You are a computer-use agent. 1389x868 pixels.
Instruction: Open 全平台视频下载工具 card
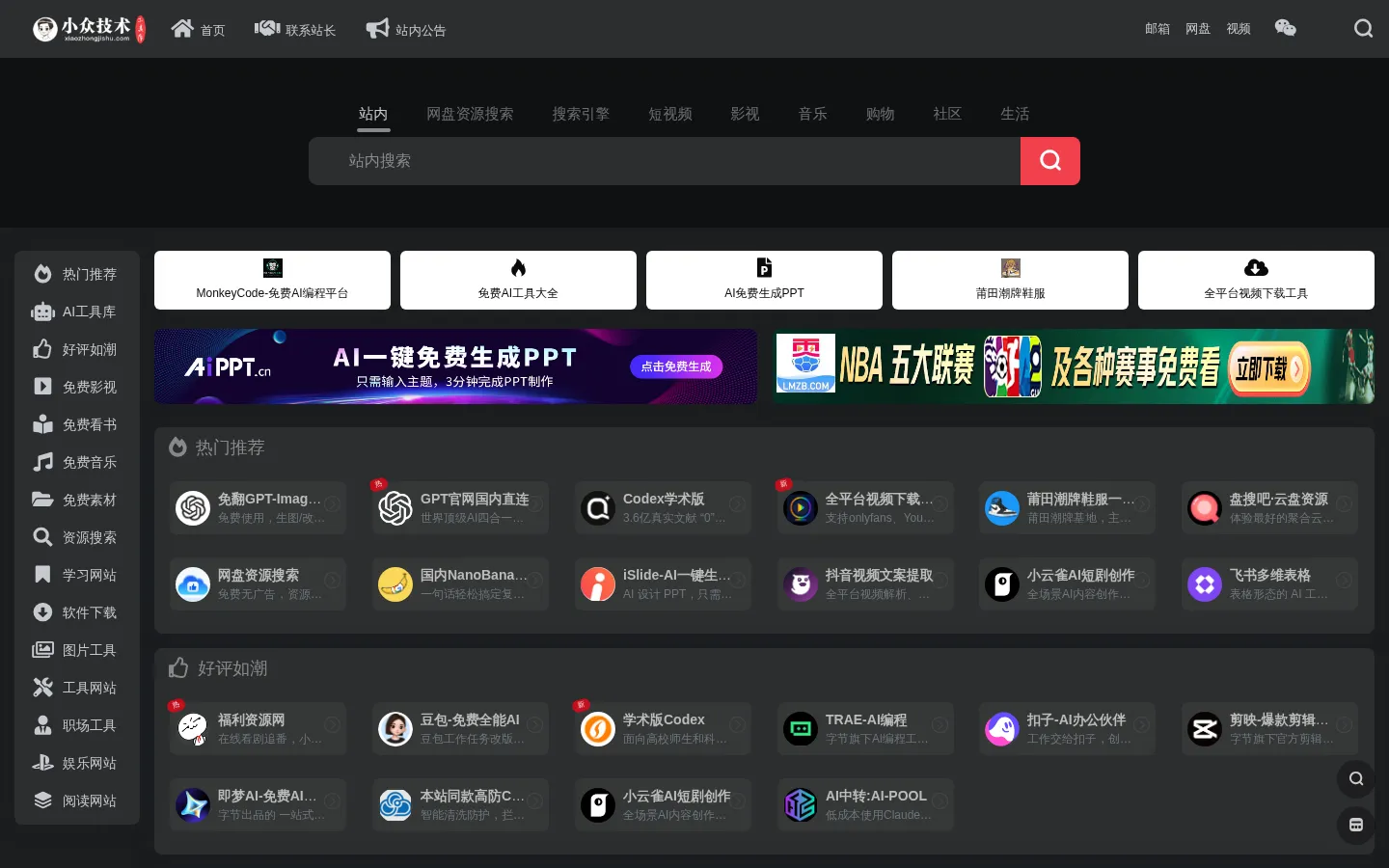pos(1256,281)
